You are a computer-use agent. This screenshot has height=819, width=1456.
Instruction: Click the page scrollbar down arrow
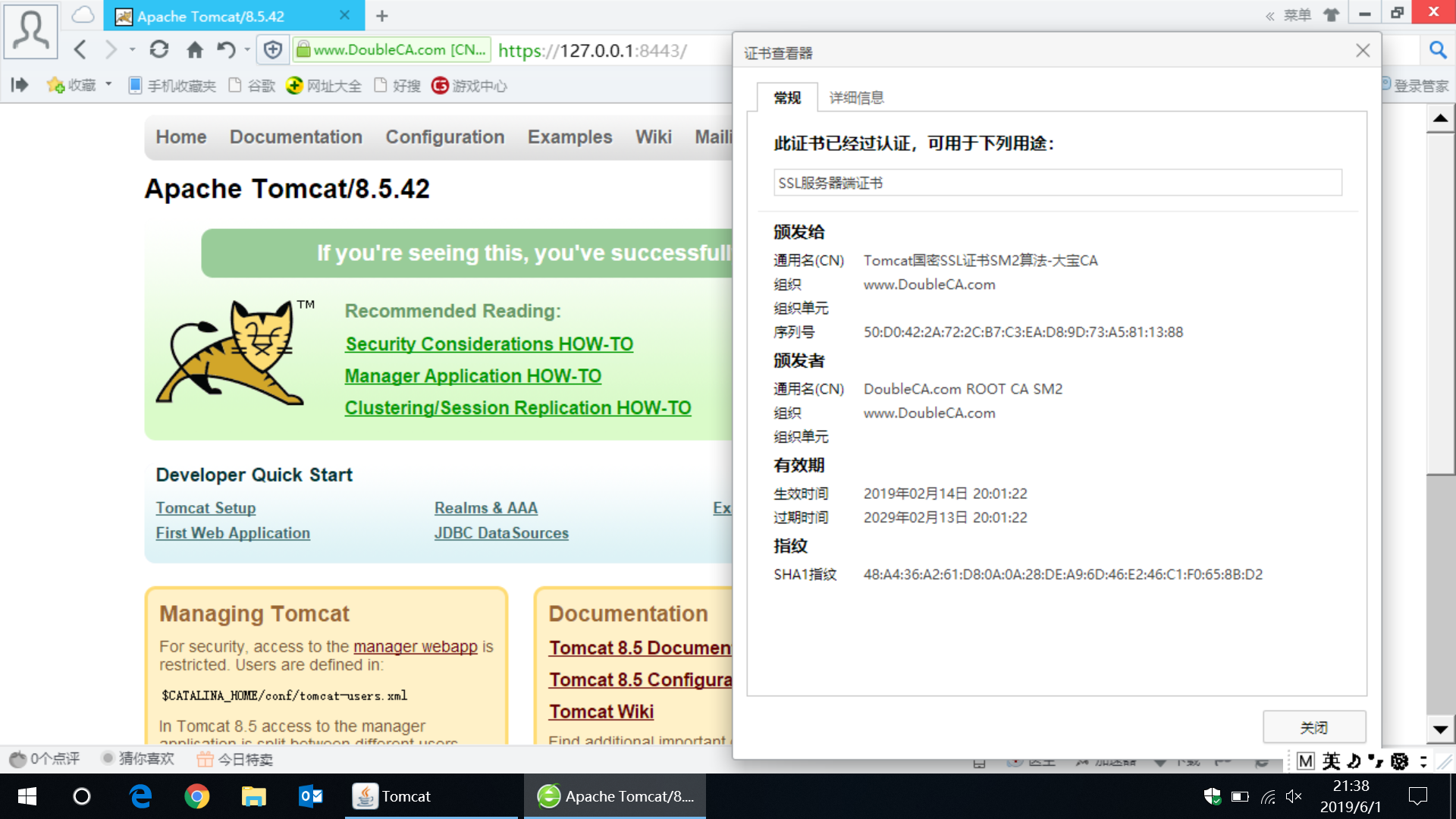coord(1440,730)
